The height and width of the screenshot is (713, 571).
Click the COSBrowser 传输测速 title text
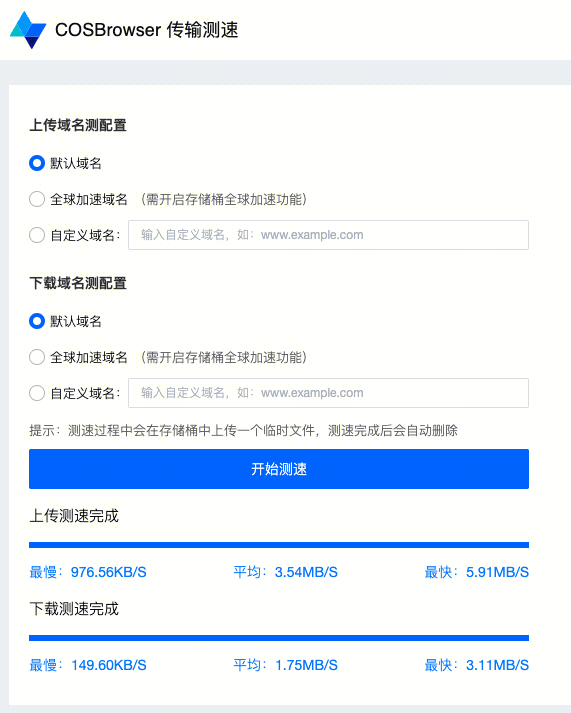146,30
